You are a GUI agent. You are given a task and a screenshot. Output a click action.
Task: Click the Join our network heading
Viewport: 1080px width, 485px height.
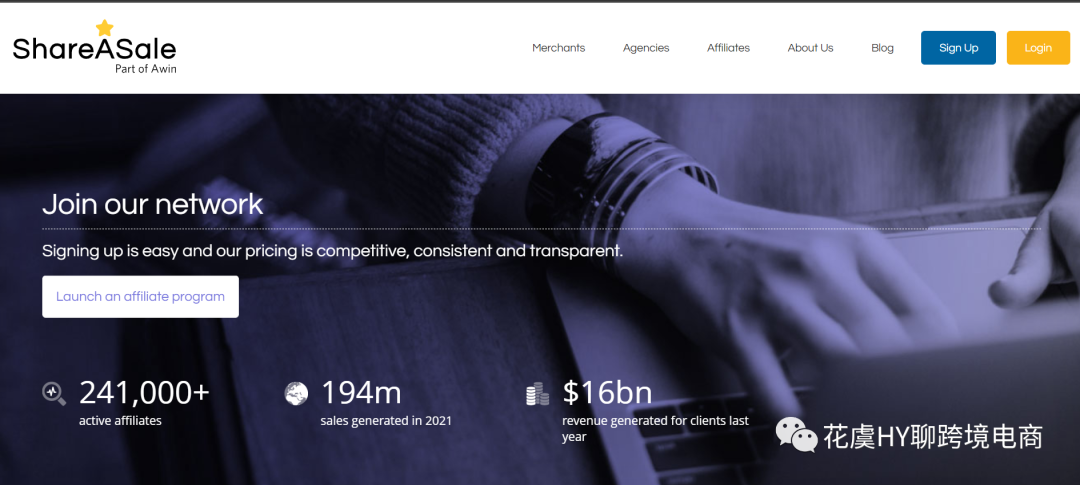click(x=152, y=204)
